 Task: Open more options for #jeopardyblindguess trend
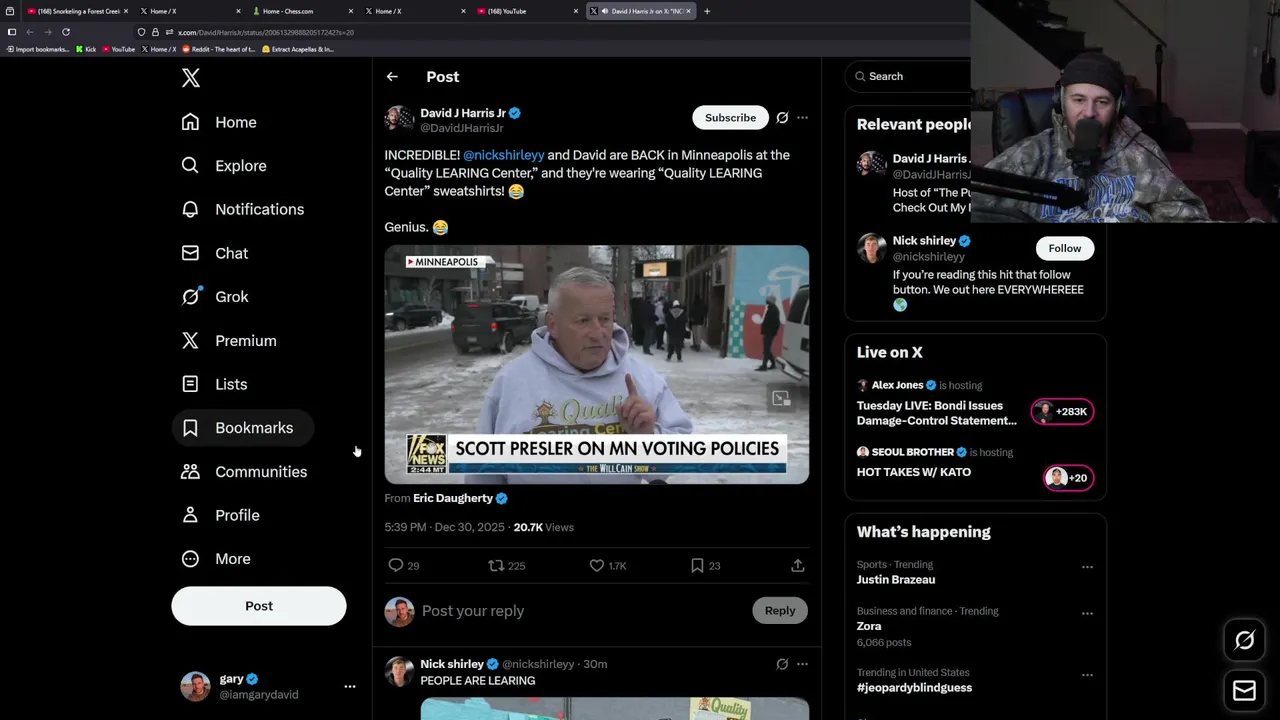1087,675
